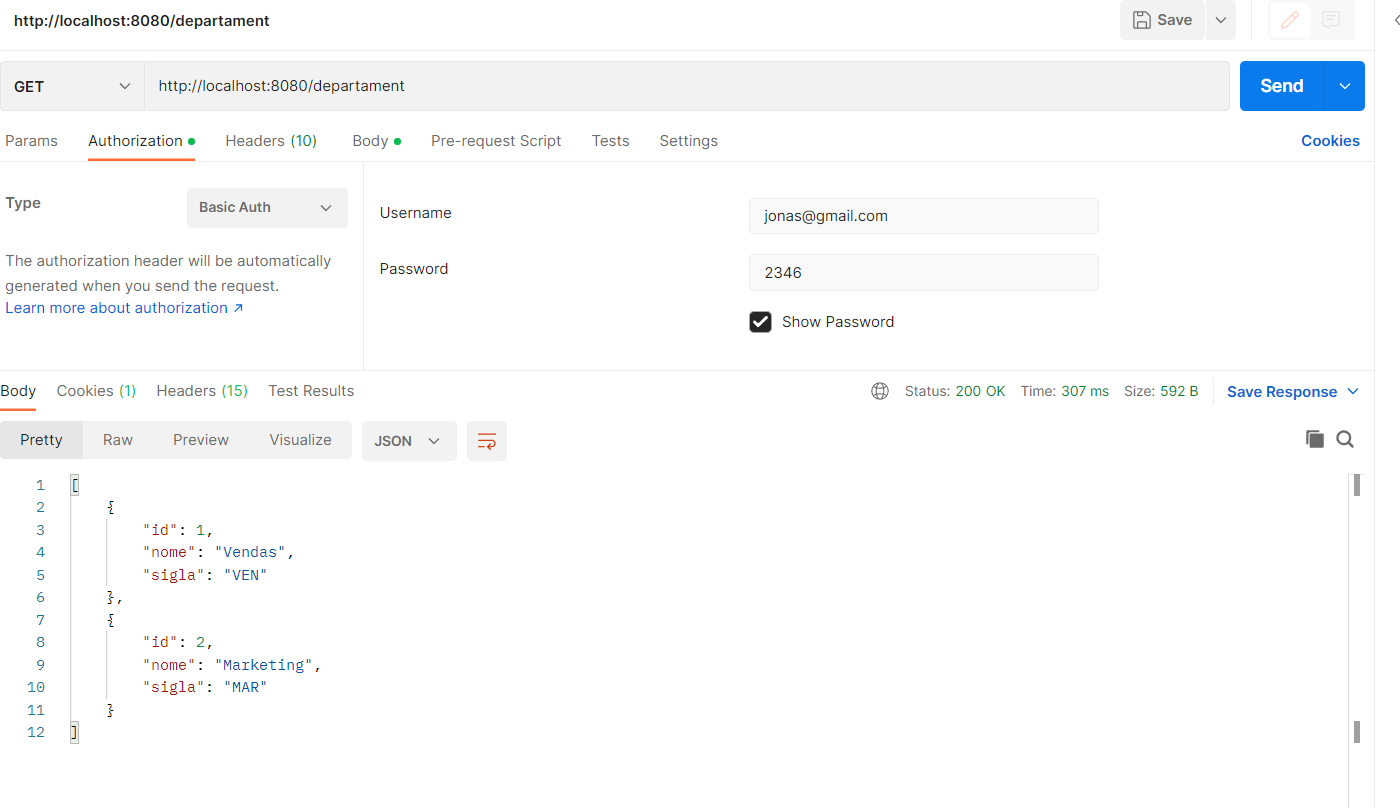Uncheck the Show Password checkbox
Image resolution: width=1400 pixels, height=808 pixels.
760,321
